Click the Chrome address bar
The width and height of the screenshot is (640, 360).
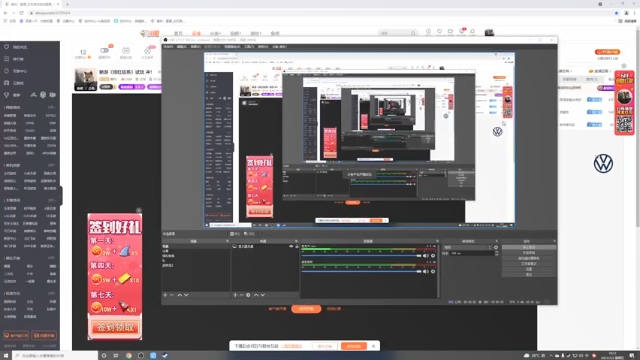[x=318, y=13]
